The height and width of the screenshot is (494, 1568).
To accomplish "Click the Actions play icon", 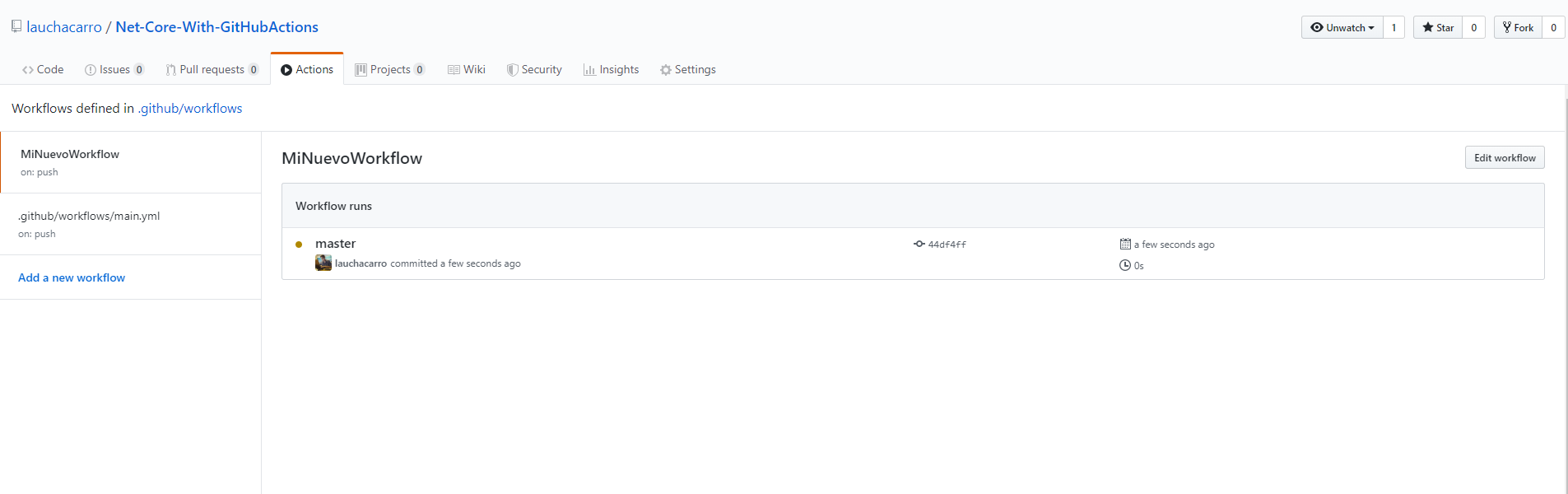I will tap(286, 70).
